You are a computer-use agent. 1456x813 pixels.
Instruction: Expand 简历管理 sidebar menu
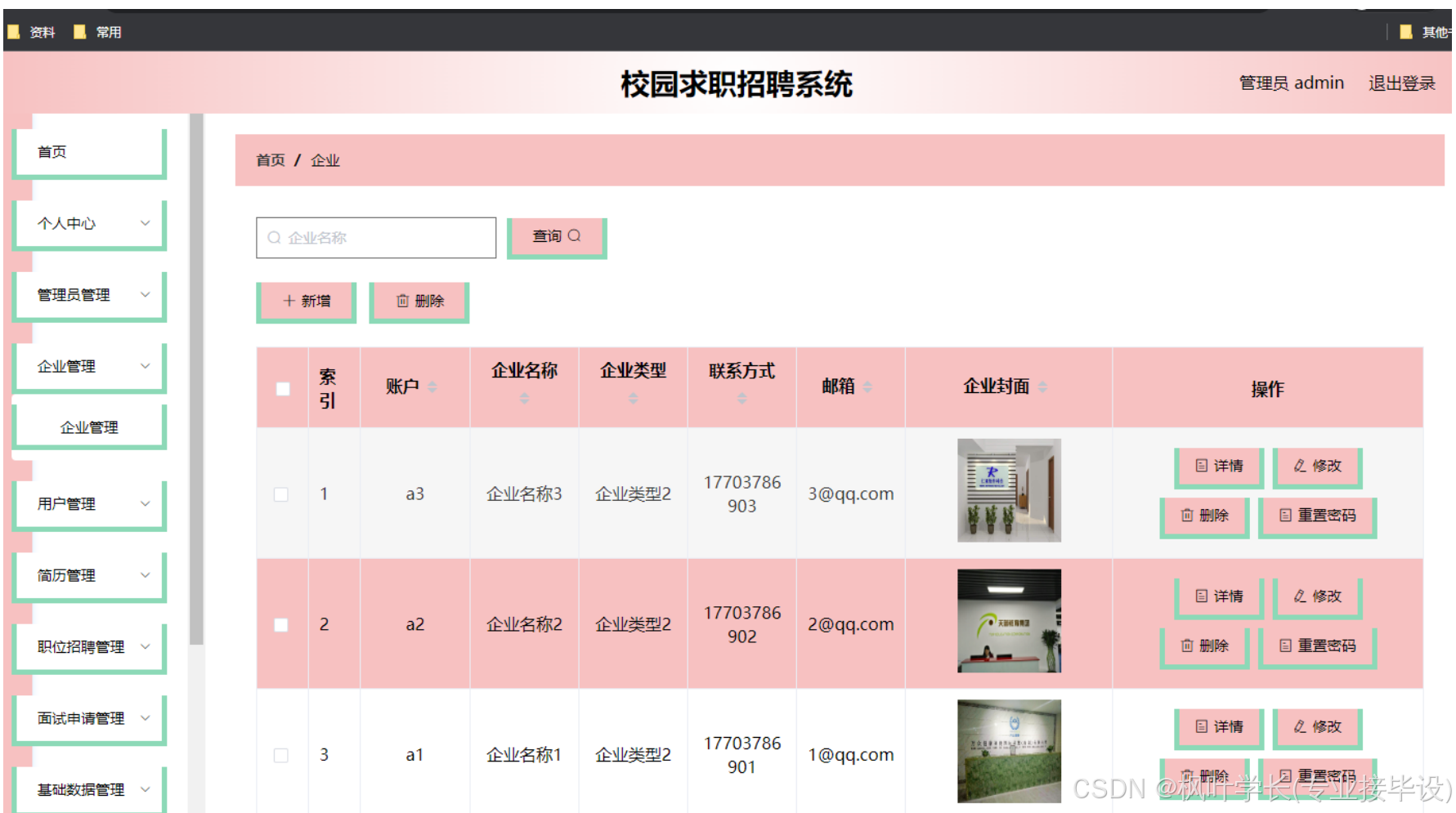(89, 576)
